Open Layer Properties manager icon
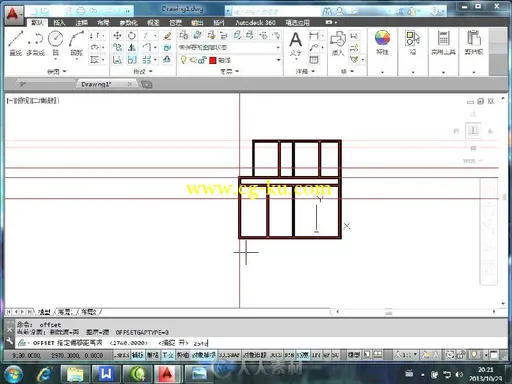The width and height of the screenshot is (512, 384). 184,35
